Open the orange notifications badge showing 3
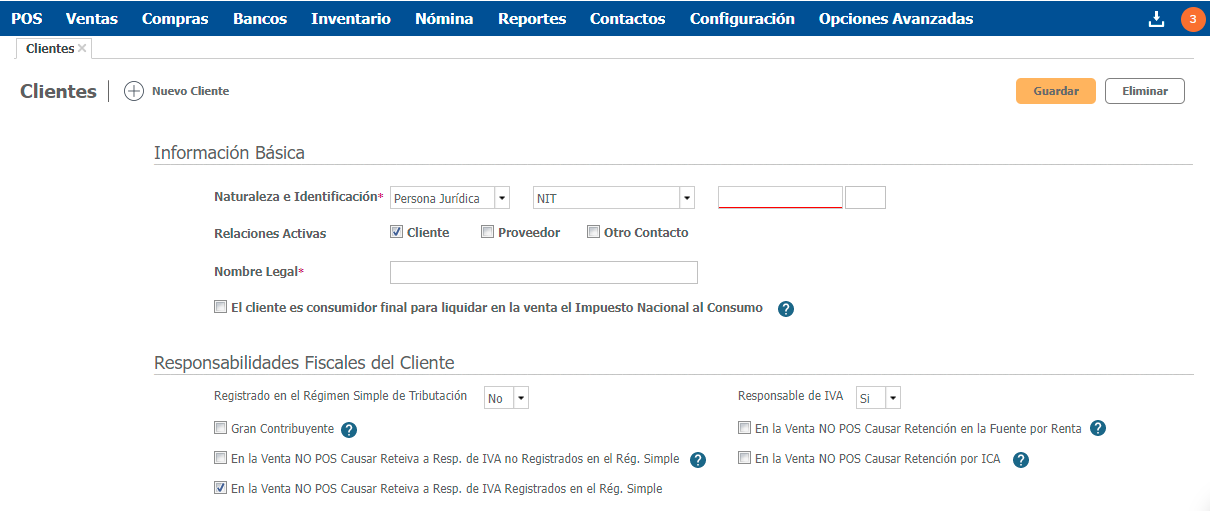The height and width of the screenshot is (511, 1210). pos(1192,19)
